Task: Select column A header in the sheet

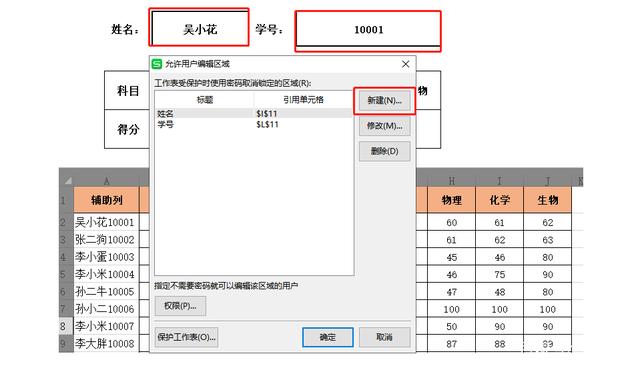Action: click(107, 181)
